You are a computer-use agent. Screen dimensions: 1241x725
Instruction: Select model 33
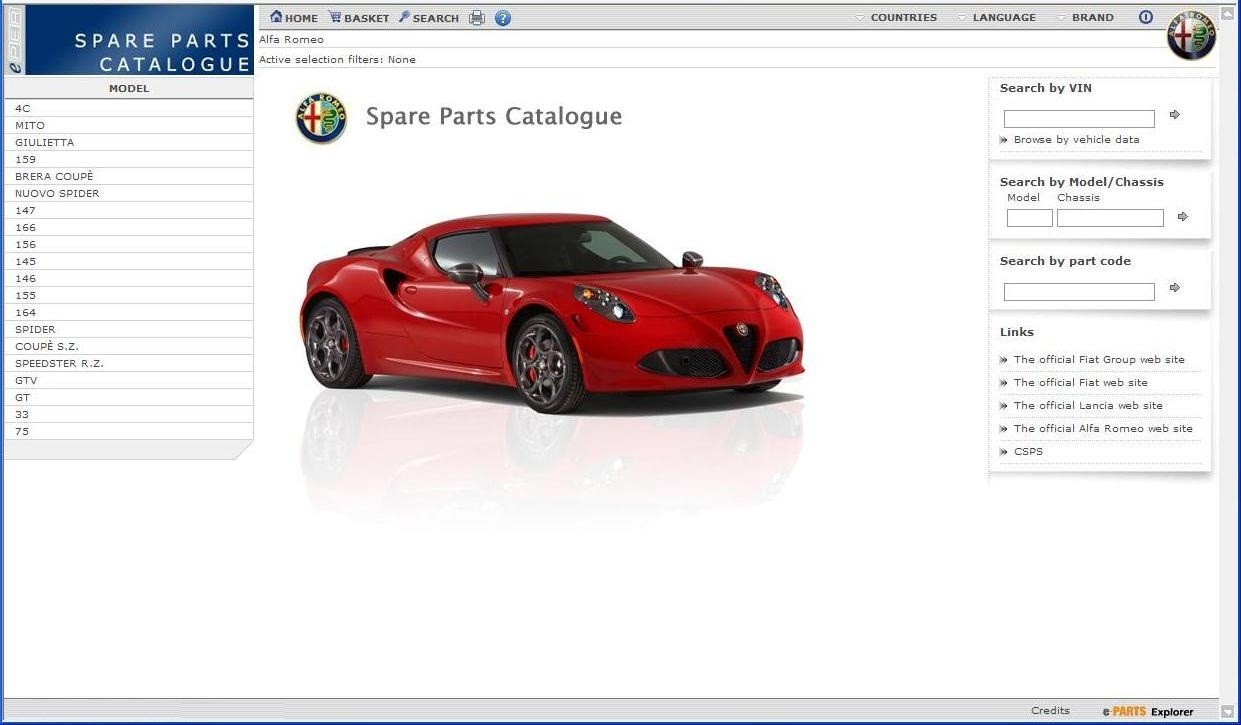[x=128, y=414]
